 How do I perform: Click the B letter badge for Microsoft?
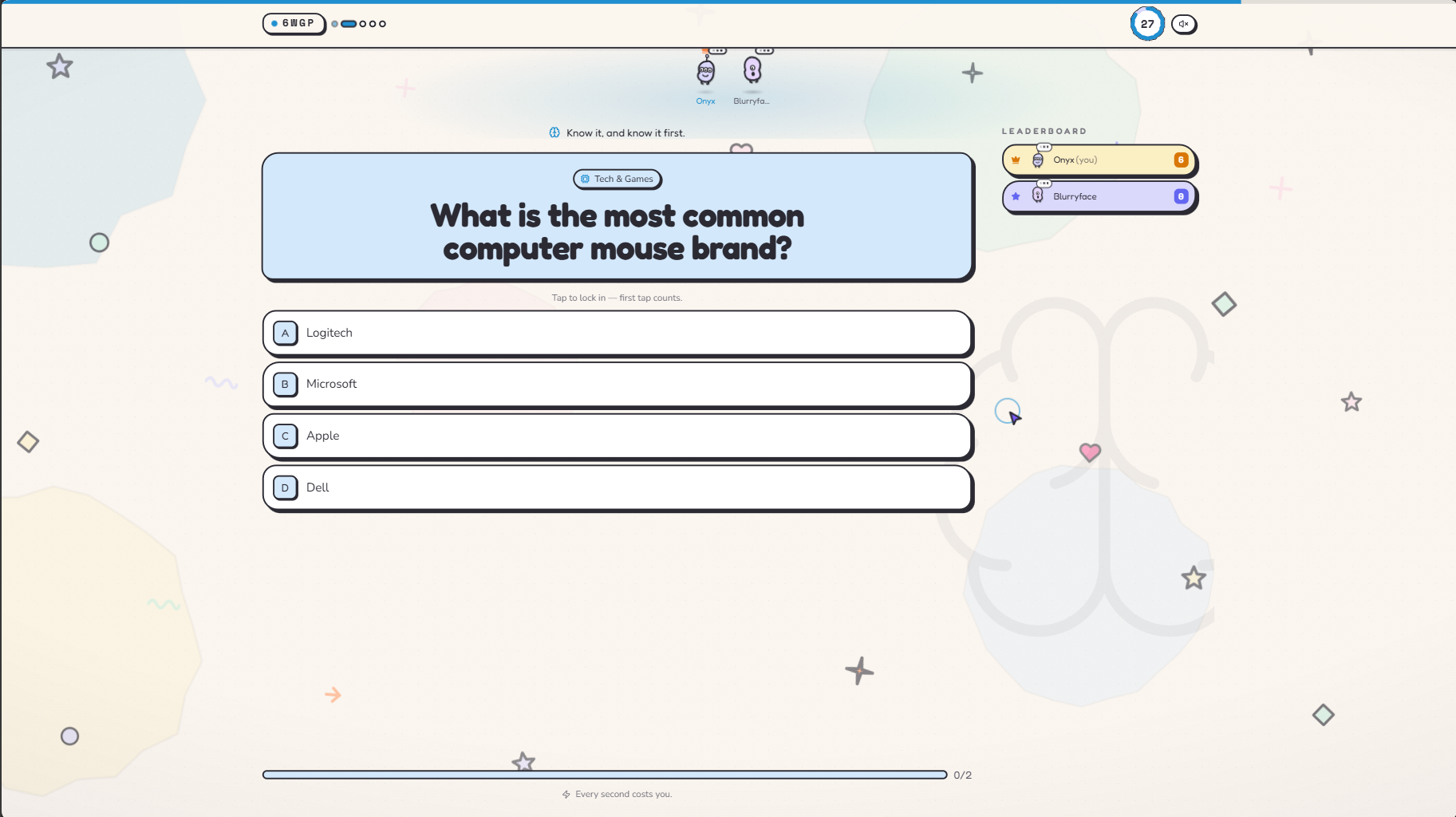[x=285, y=384]
